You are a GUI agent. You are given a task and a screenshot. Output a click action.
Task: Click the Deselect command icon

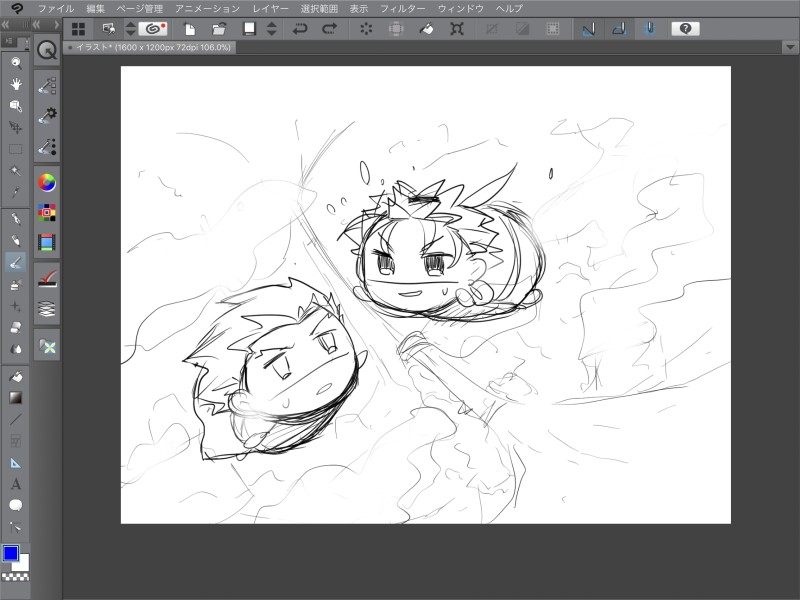[492, 29]
